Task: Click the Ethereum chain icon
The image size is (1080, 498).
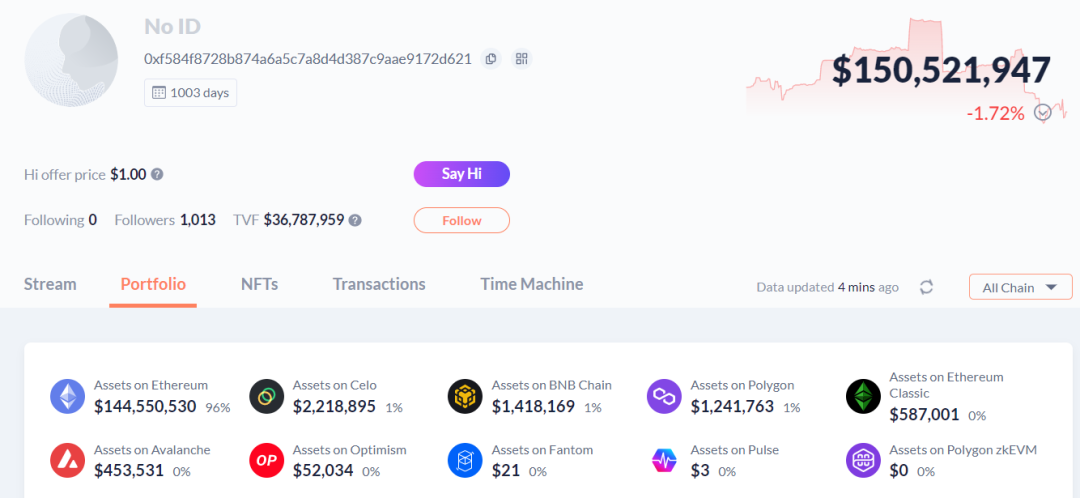Action: coord(68,396)
